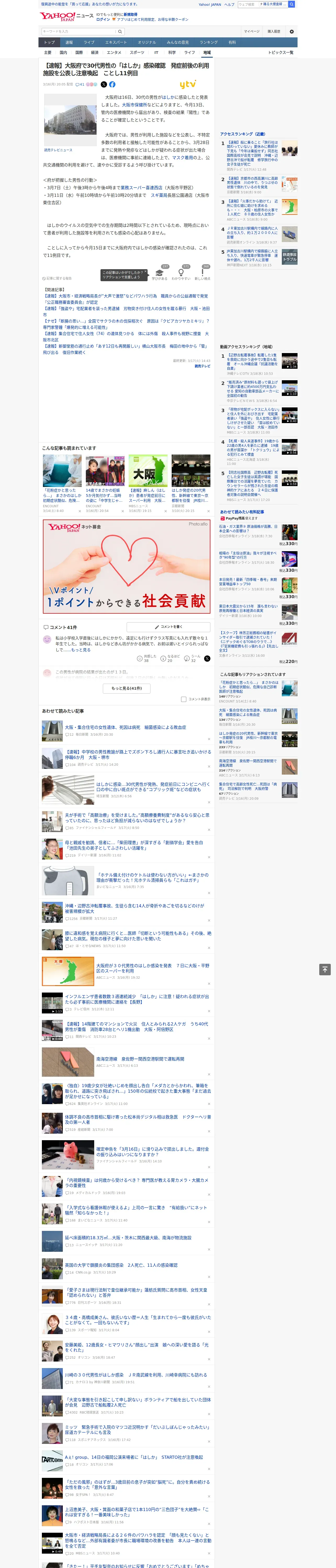The image size is (336, 1568).
Task: Click first commenter's purple avatar
Action: pos(47,639)
